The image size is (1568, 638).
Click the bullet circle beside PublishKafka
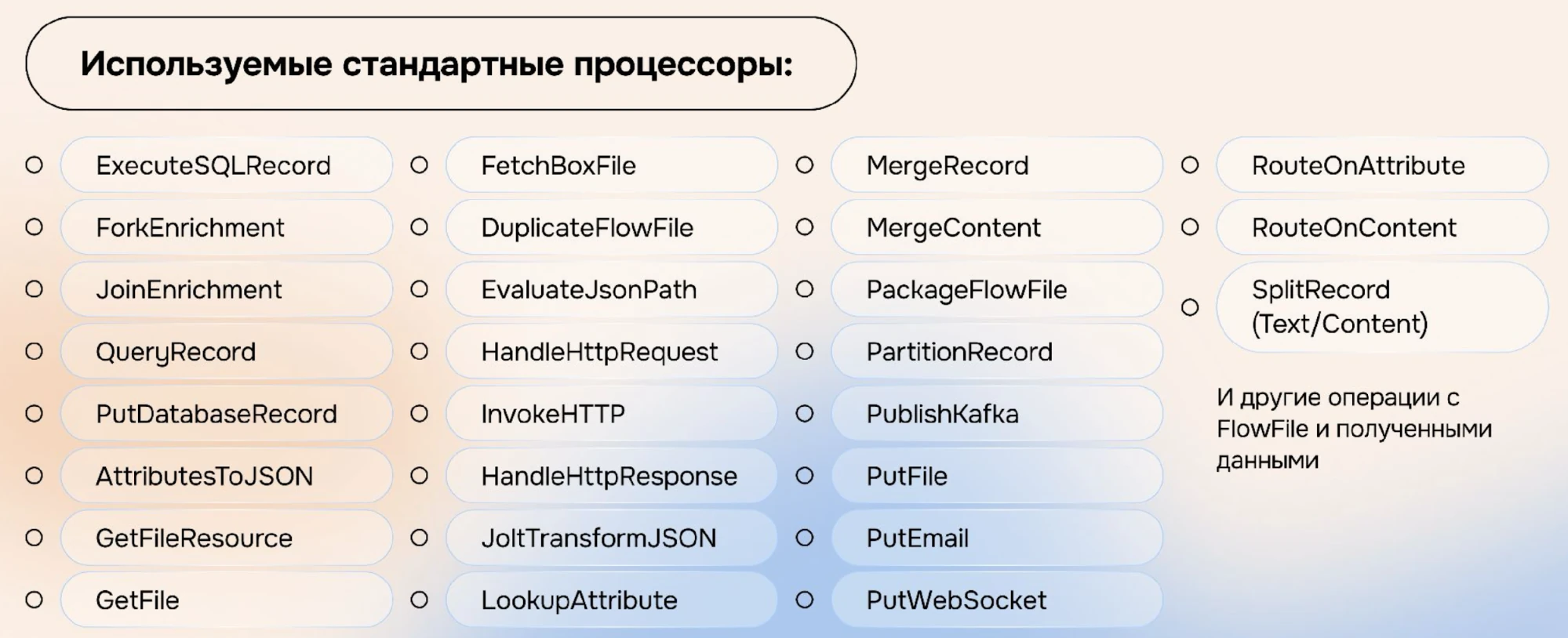[805, 414]
